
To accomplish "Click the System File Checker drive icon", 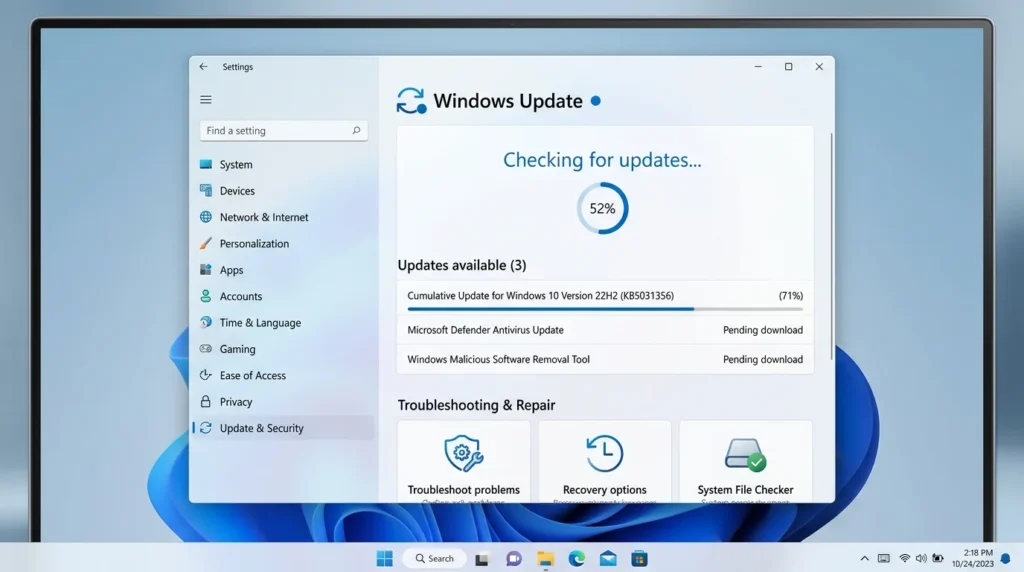I will [745, 454].
